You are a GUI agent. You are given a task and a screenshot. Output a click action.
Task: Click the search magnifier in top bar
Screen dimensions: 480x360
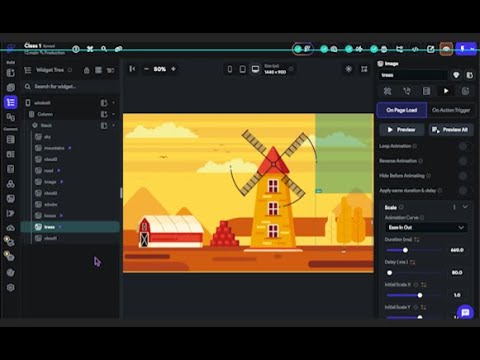104,49
